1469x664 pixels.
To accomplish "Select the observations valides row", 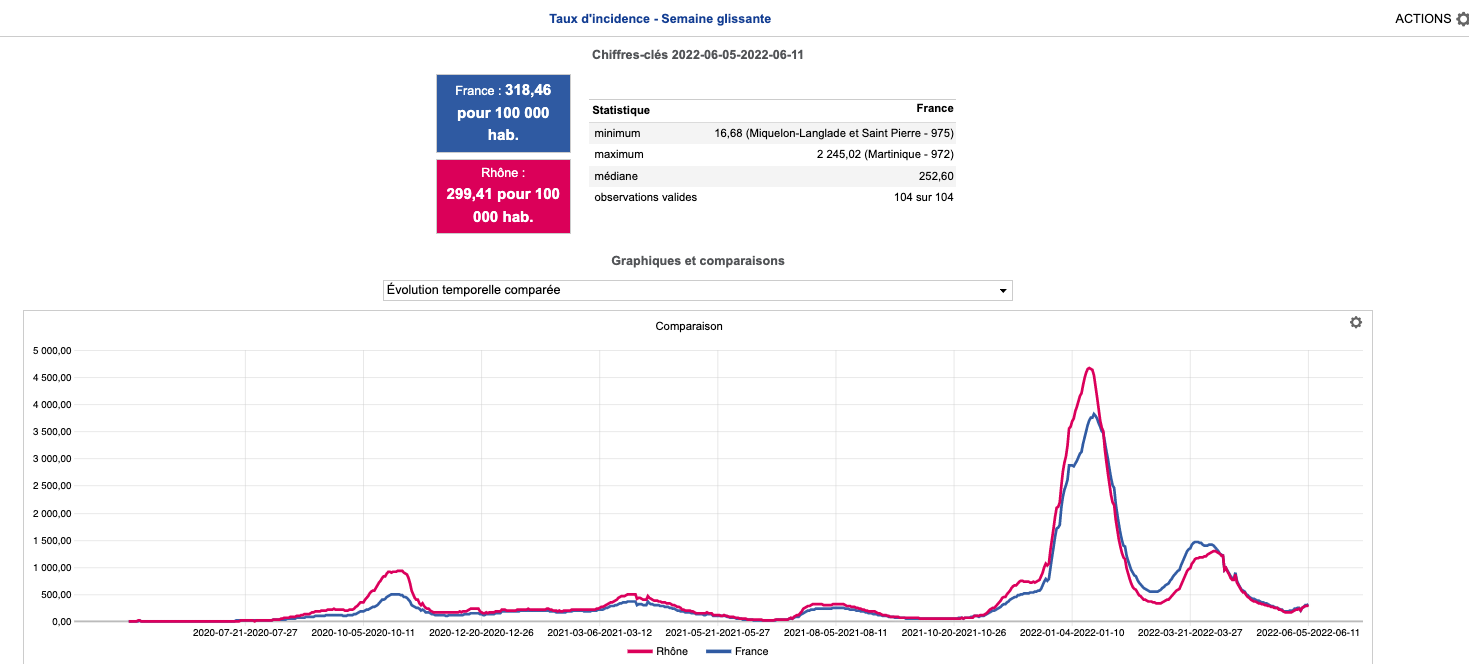I will [772, 197].
